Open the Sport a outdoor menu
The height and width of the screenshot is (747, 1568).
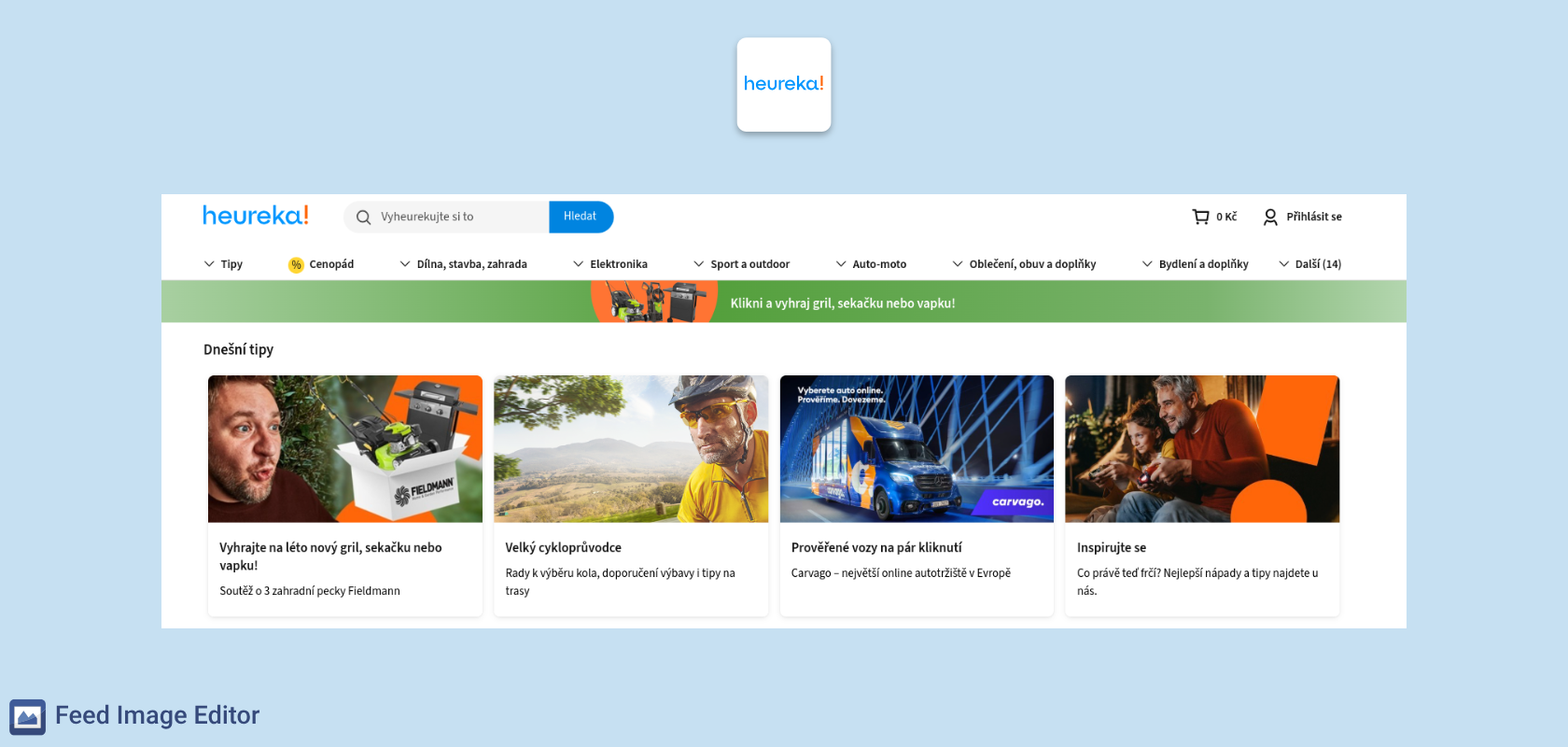pos(741,264)
